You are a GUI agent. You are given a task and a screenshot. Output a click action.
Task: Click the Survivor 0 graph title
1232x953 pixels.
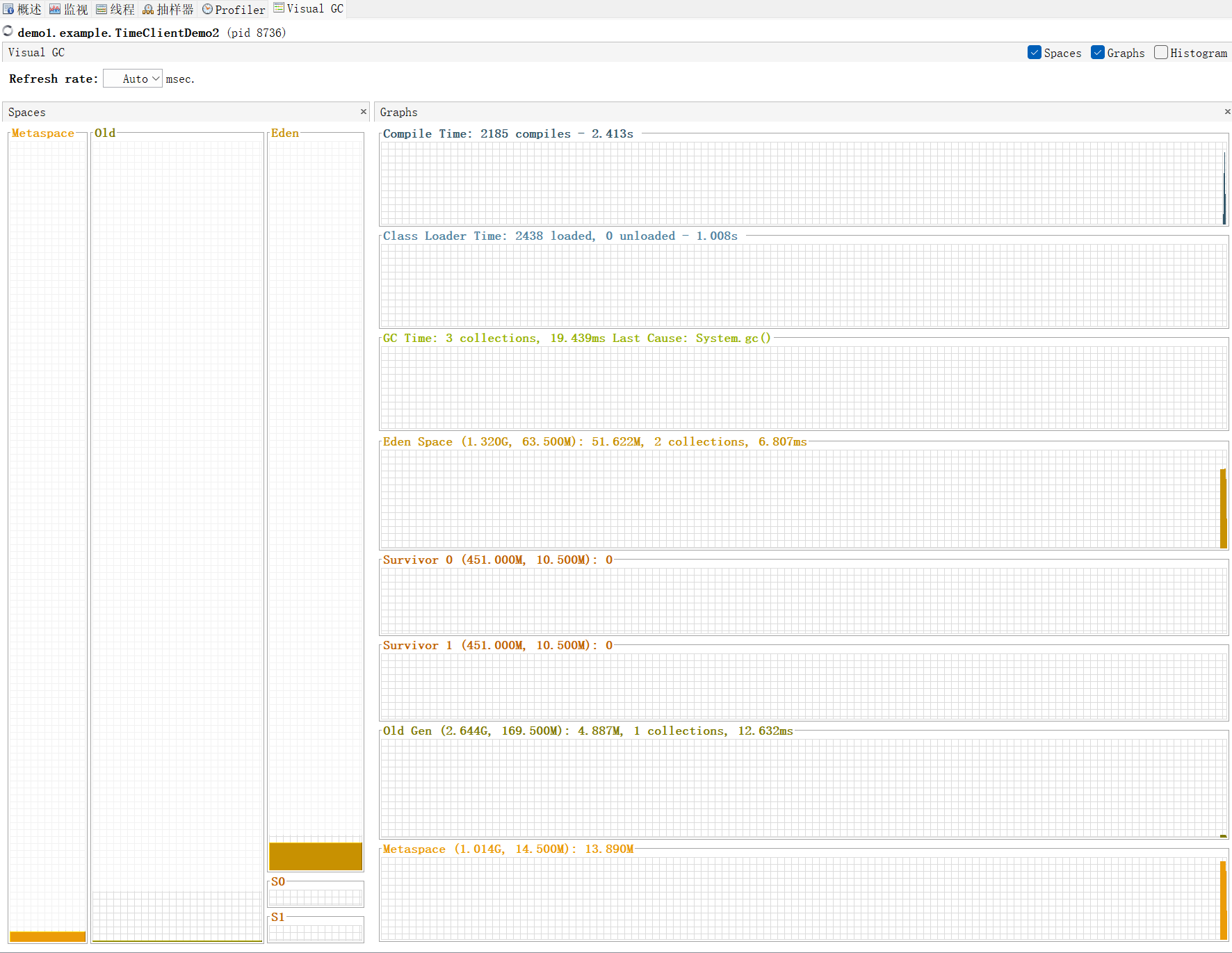[x=497, y=560]
